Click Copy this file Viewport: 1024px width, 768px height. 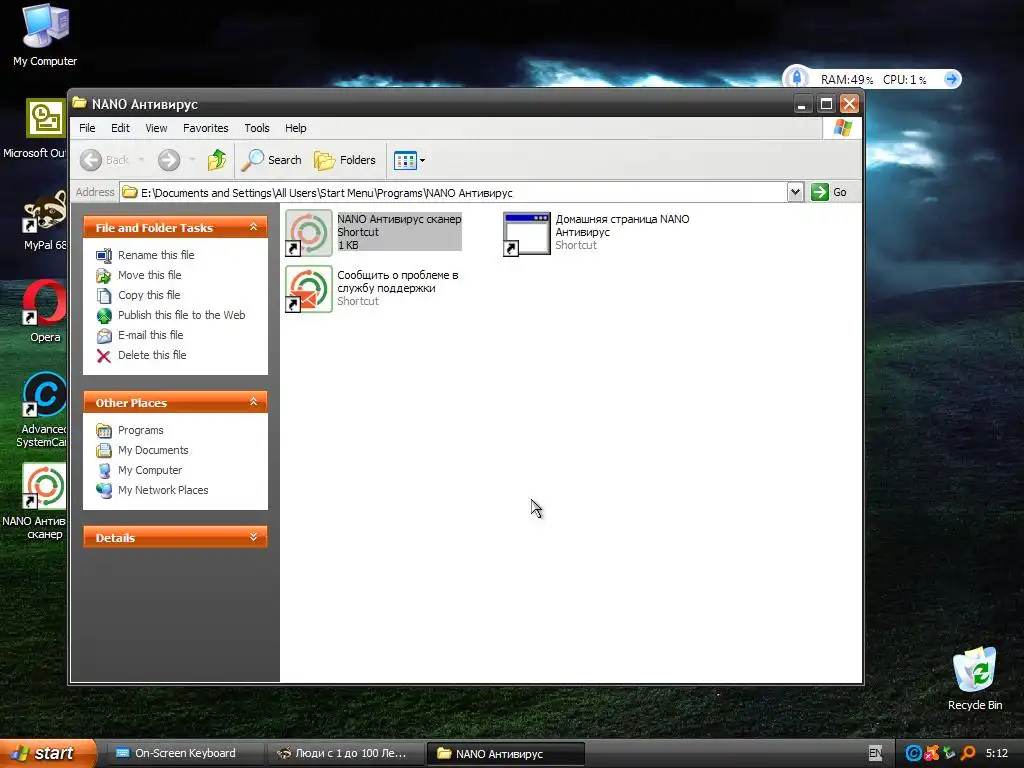click(x=138, y=295)
